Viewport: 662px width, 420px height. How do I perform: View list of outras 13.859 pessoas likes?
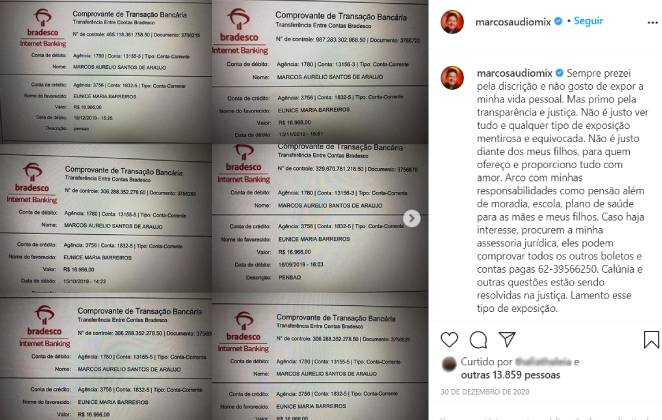point(510,375)
